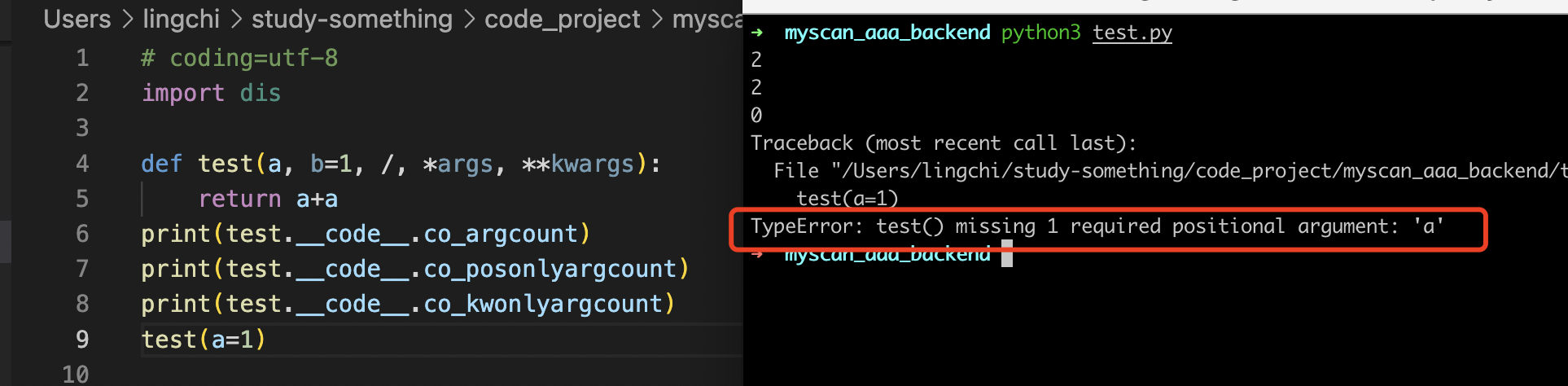Follow the traceback file path link
This screenshot has height=386, width=1568.
(x=1197, y=171)
